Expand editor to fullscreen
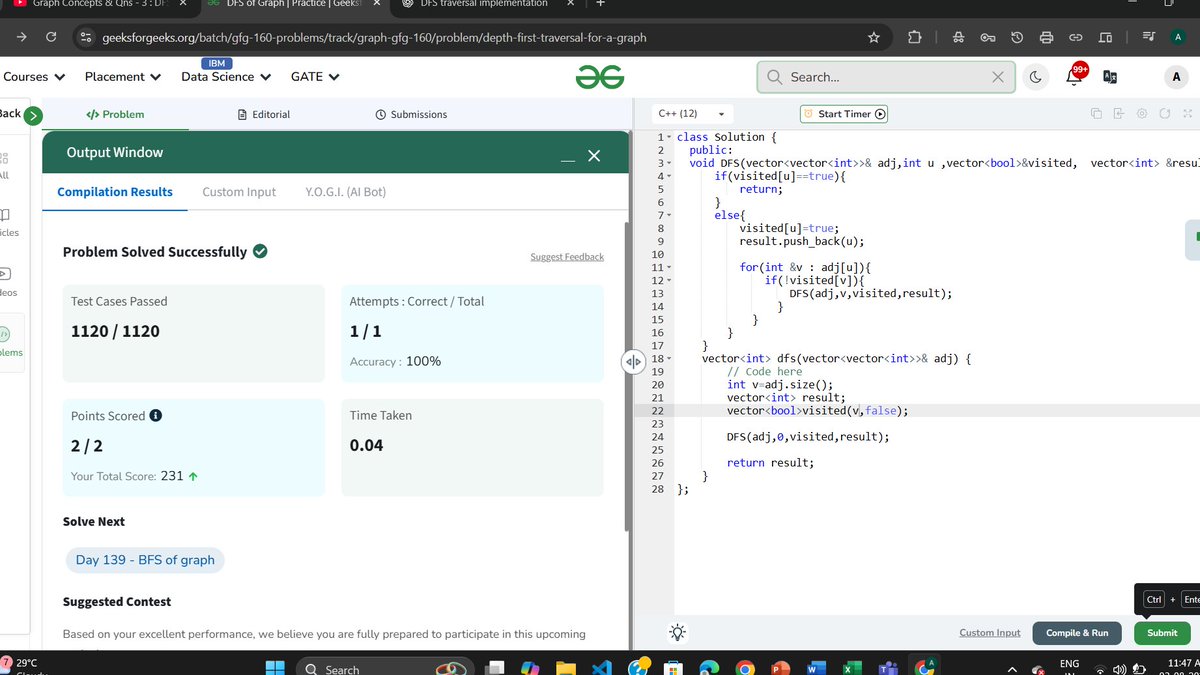1200x675 pixels. 1187,113
